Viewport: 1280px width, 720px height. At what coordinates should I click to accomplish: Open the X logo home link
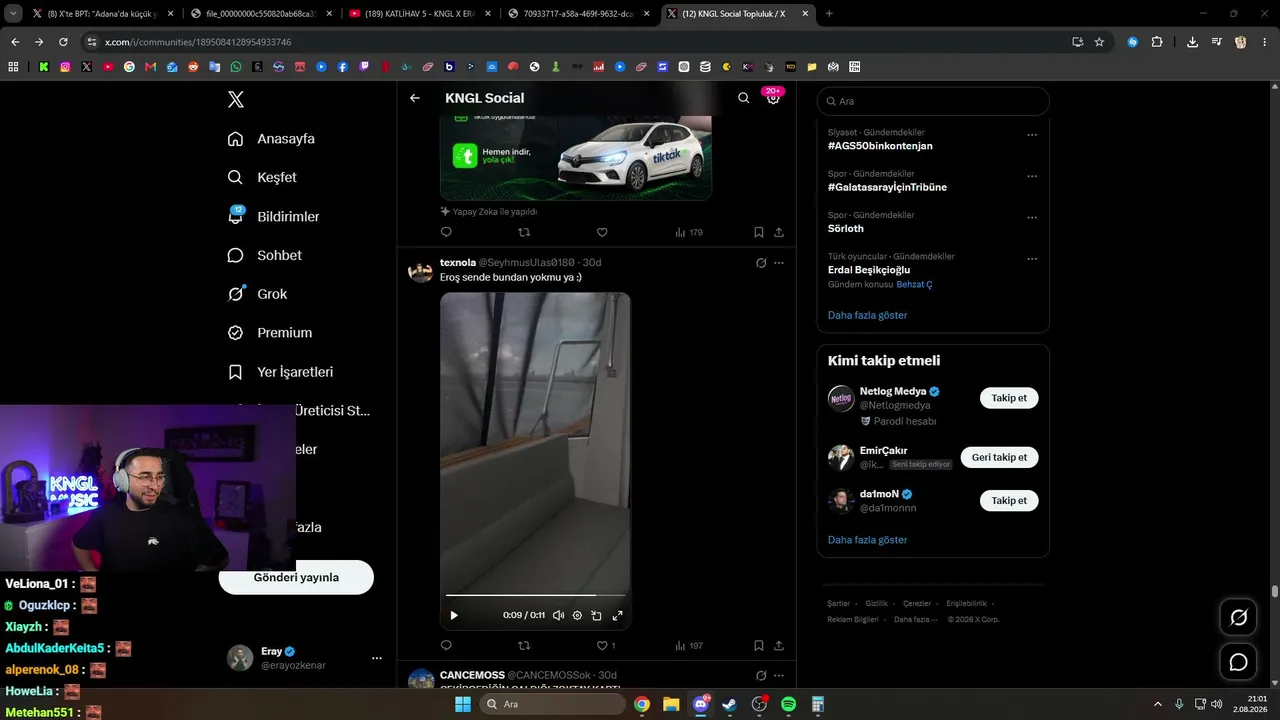[x=236, y=99]
